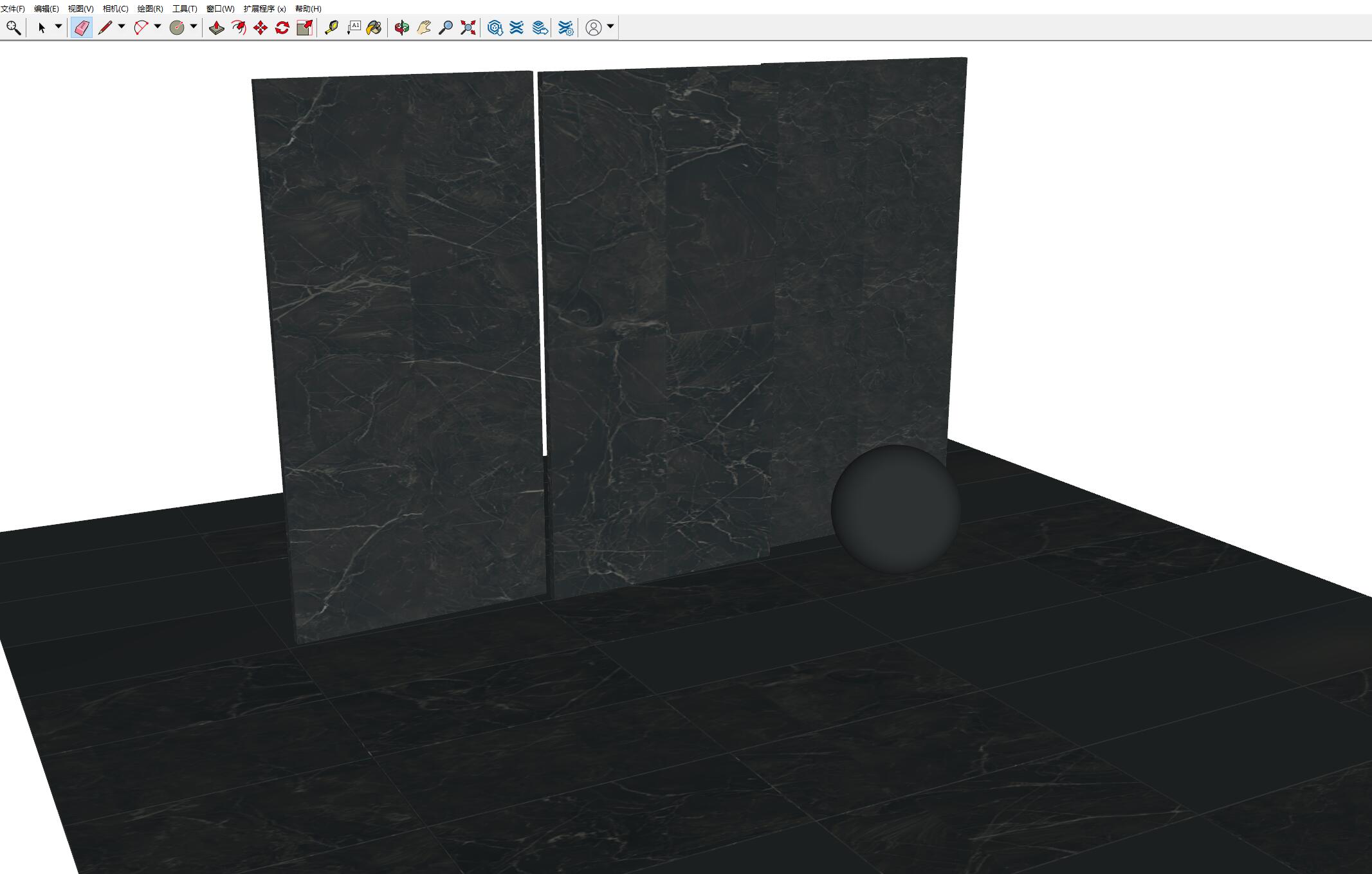Expand the Select tool dropdown arrow

[58, 27]
